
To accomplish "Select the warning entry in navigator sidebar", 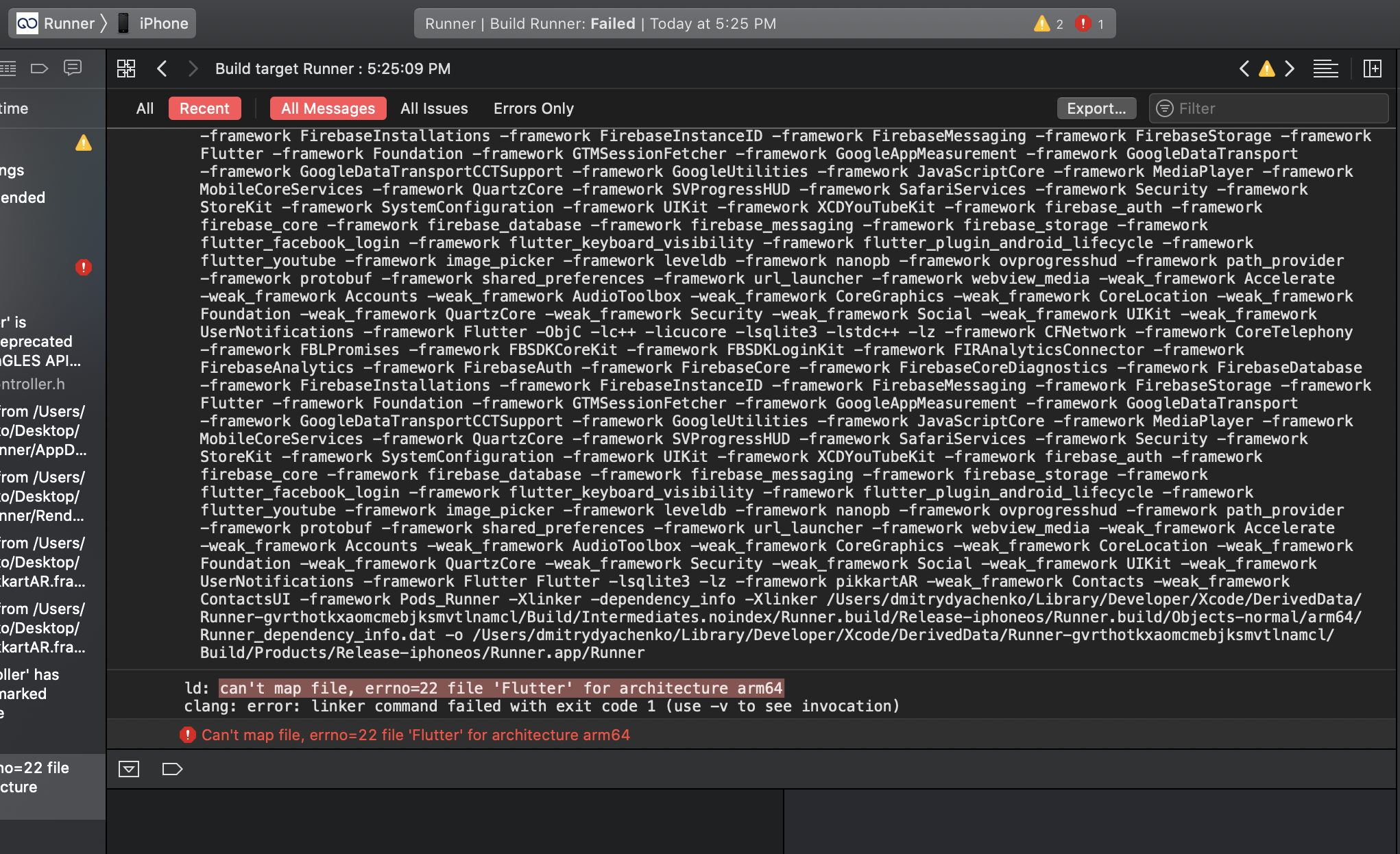I will click(84, 143).
